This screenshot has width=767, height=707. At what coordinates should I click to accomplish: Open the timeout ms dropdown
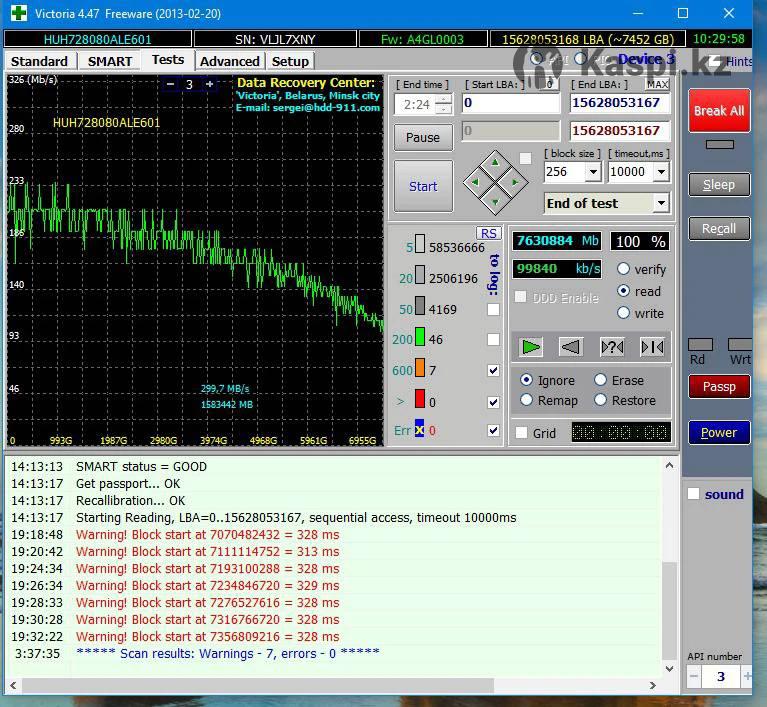[661, 172]
